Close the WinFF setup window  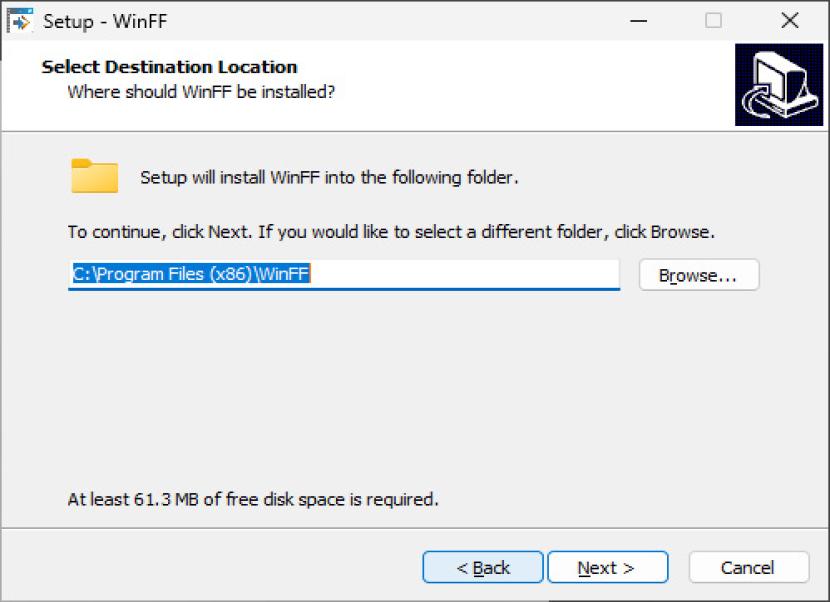pyautogui.click(x=790, y=20)
